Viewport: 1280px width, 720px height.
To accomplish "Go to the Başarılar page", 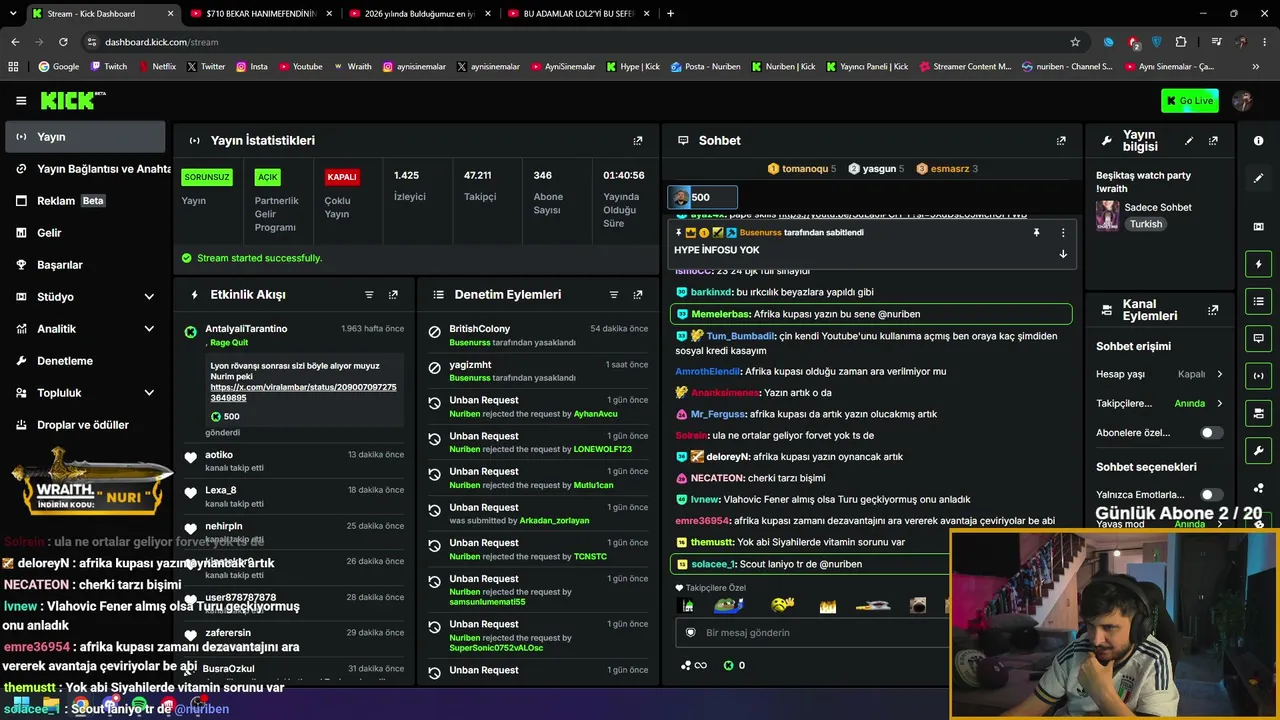I will pos(84,265).
